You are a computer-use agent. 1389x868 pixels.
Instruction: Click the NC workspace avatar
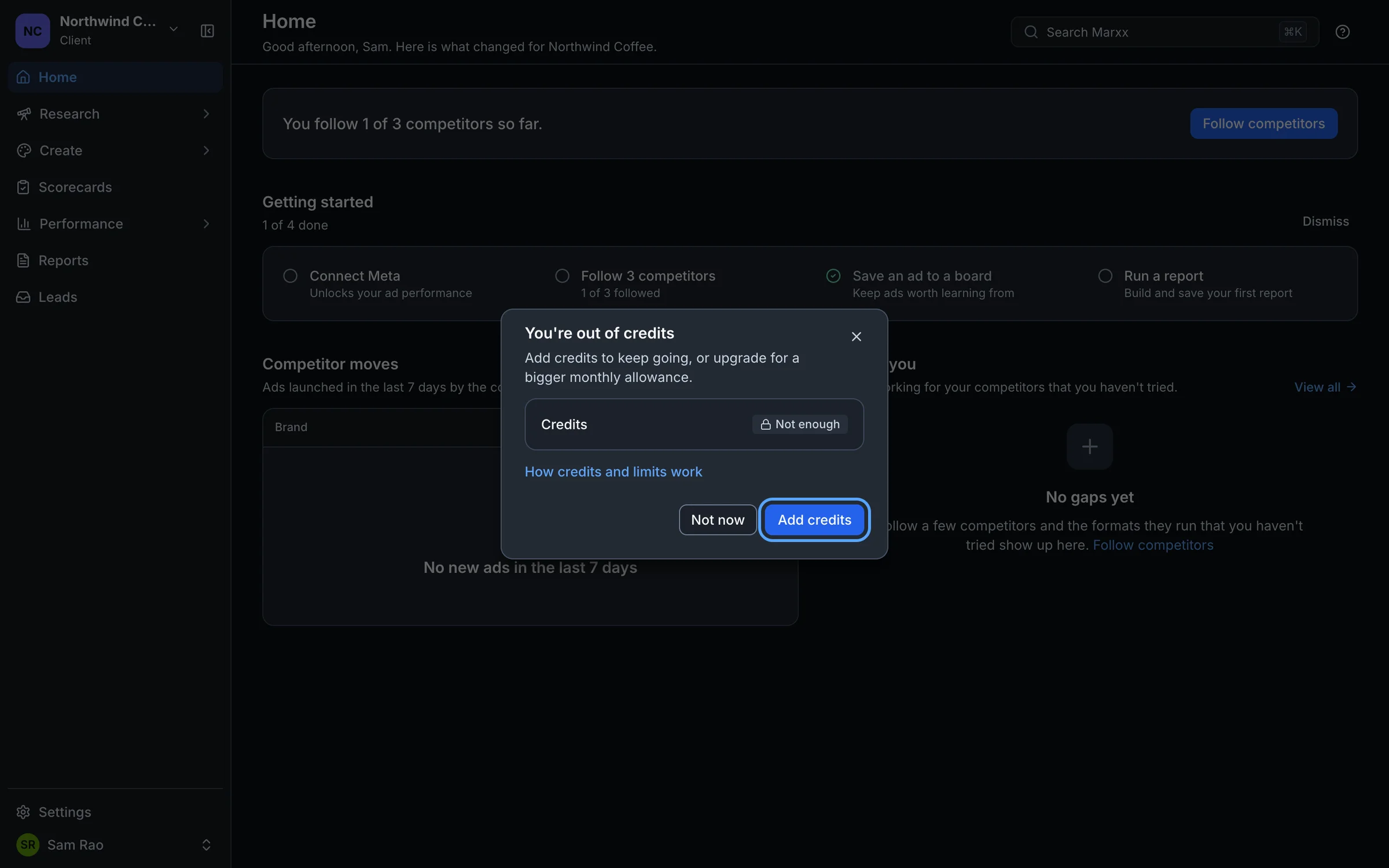pos(32,31)
